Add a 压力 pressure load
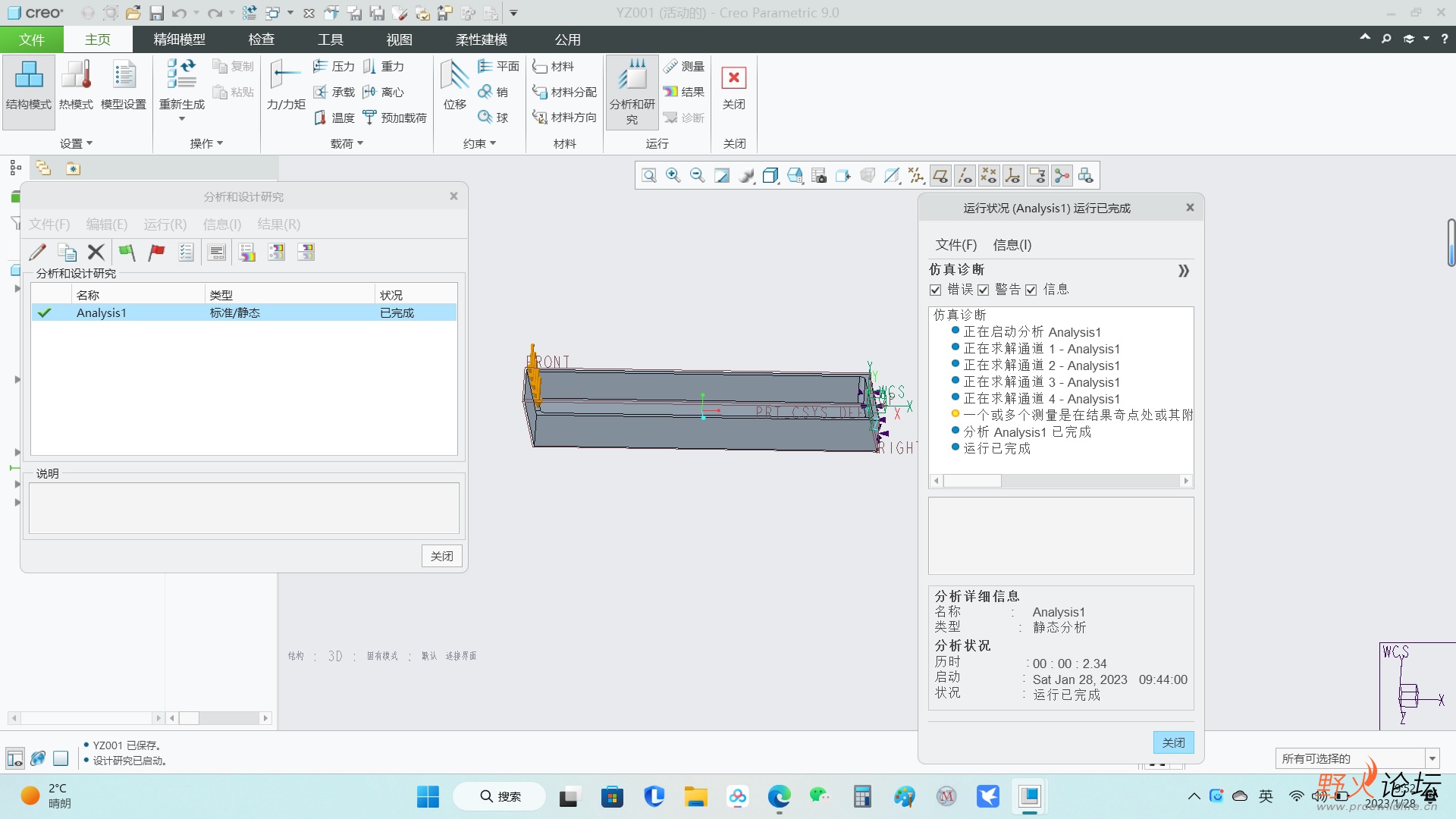This screenshot has width=1456, height=819. 334,67
